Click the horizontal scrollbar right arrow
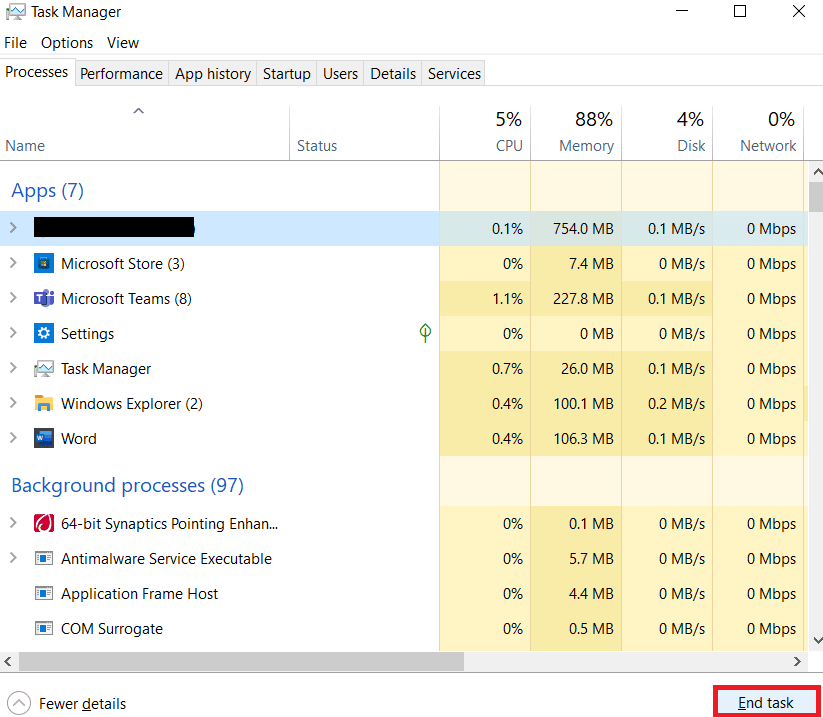The height and width of the screenshot is (717, 823). [x=797, y=661]
